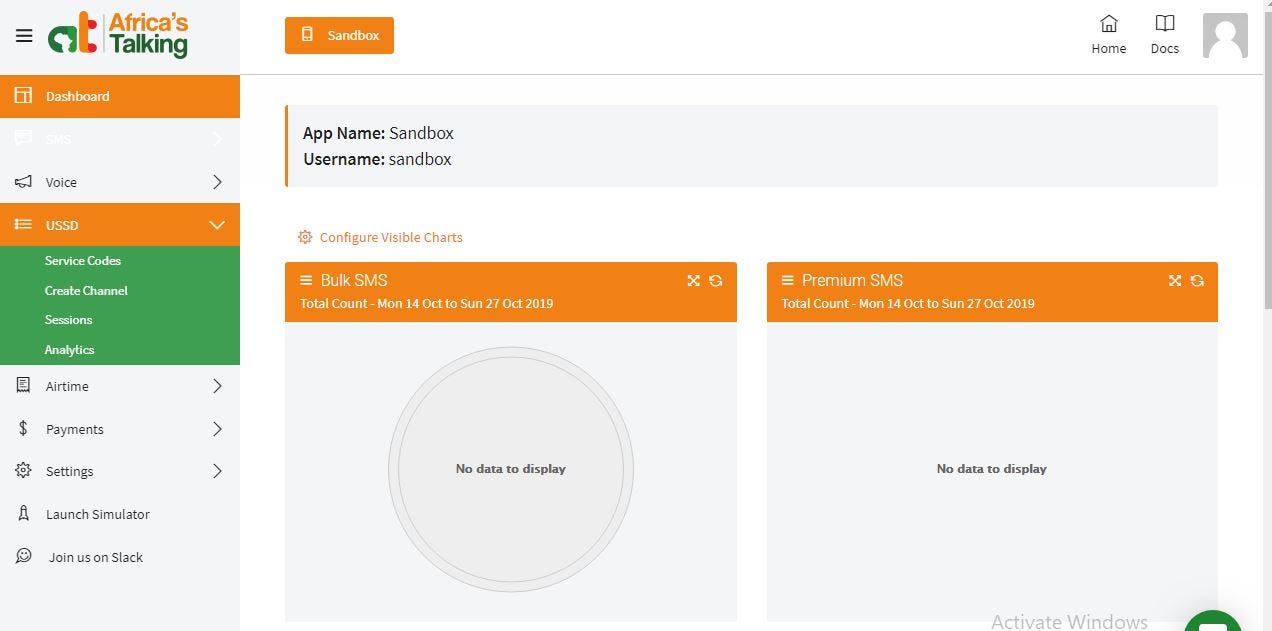Click the Airtime receipt icon
1272x631 pixels.
[23, 385]
